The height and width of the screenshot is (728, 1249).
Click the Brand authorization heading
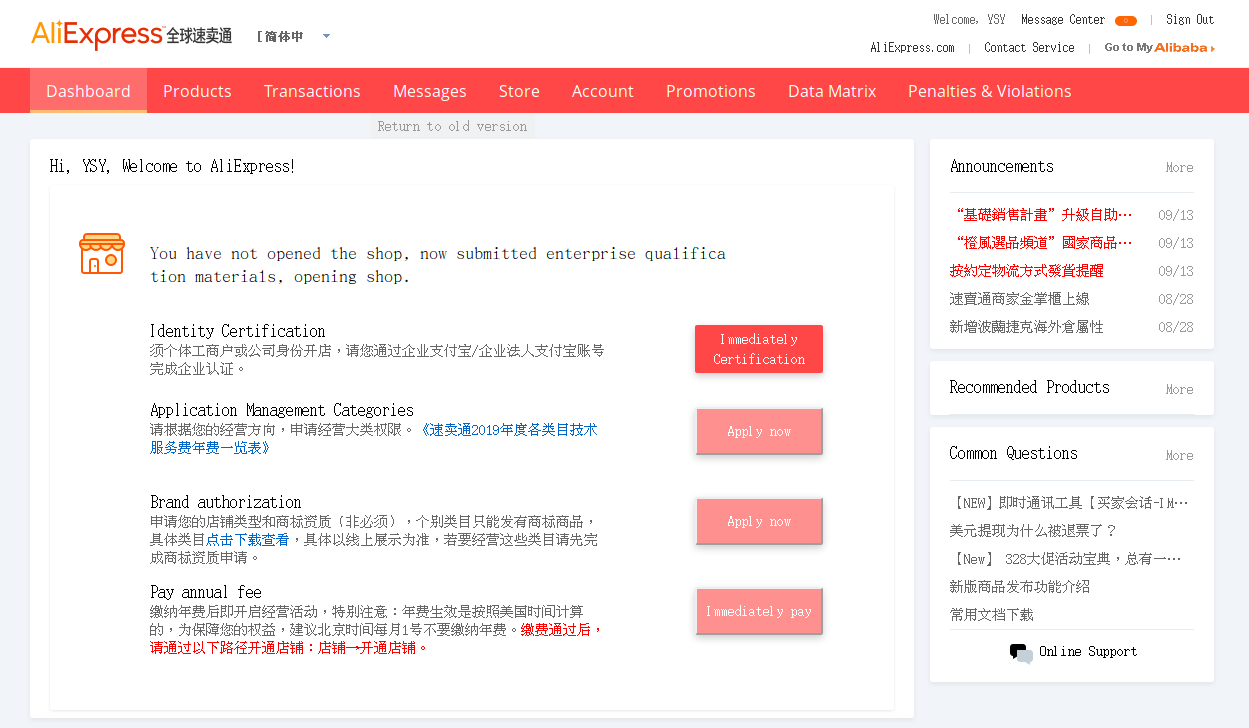225,502
